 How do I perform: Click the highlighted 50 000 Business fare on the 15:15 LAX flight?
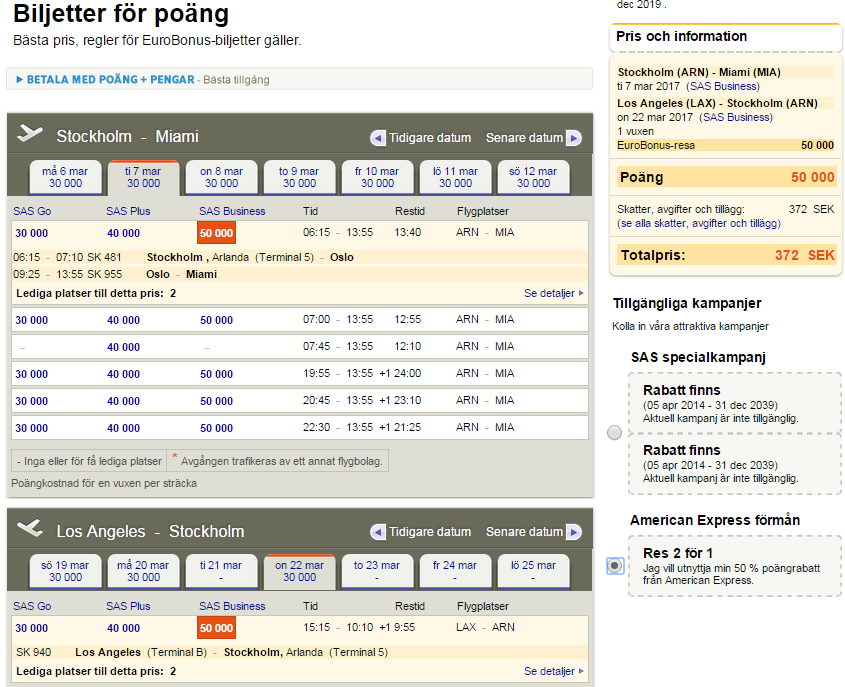click(x=217, y=628)
